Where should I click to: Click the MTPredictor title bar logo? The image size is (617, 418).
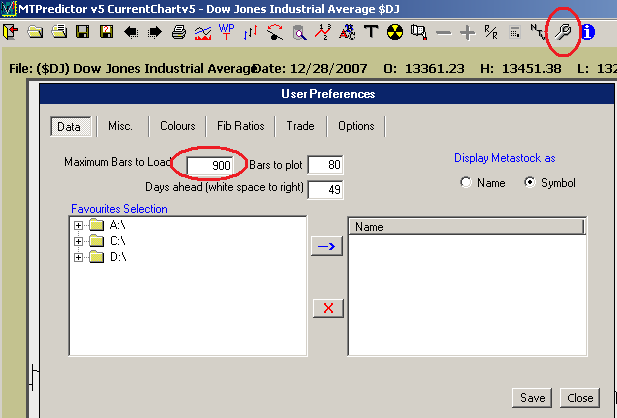[x=9, y=9]
